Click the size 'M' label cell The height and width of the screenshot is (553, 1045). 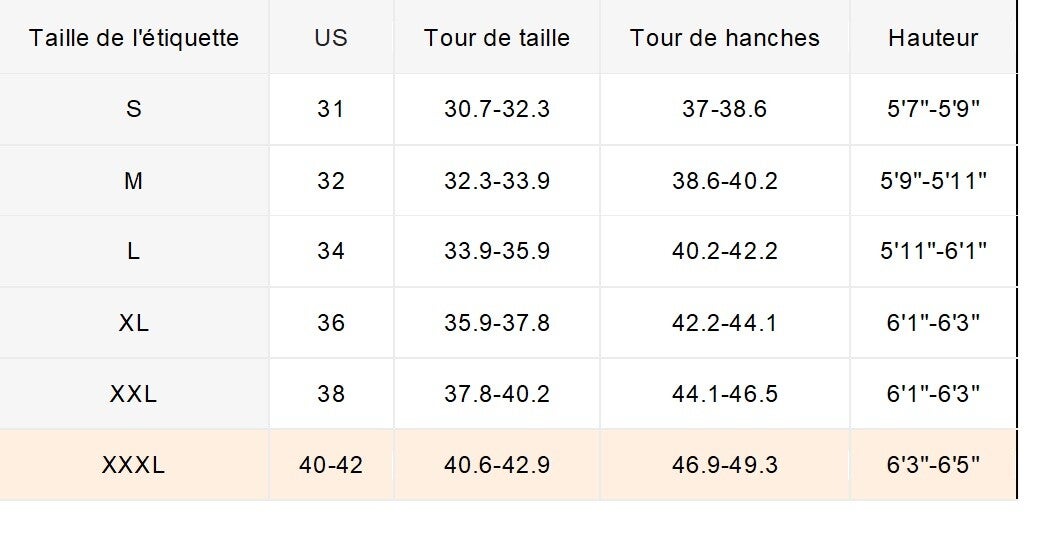[134, 181]
